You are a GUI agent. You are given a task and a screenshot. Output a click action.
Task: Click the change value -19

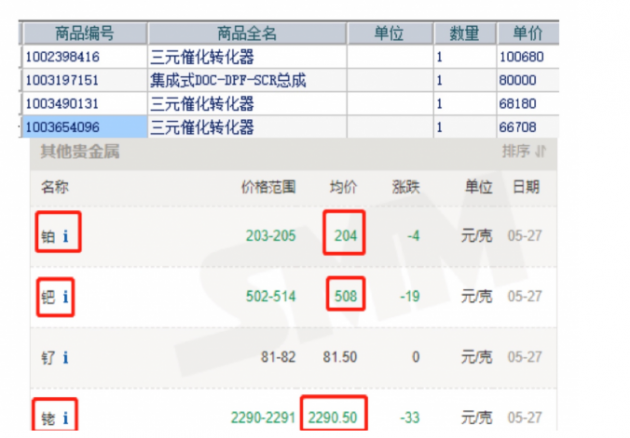410,296
